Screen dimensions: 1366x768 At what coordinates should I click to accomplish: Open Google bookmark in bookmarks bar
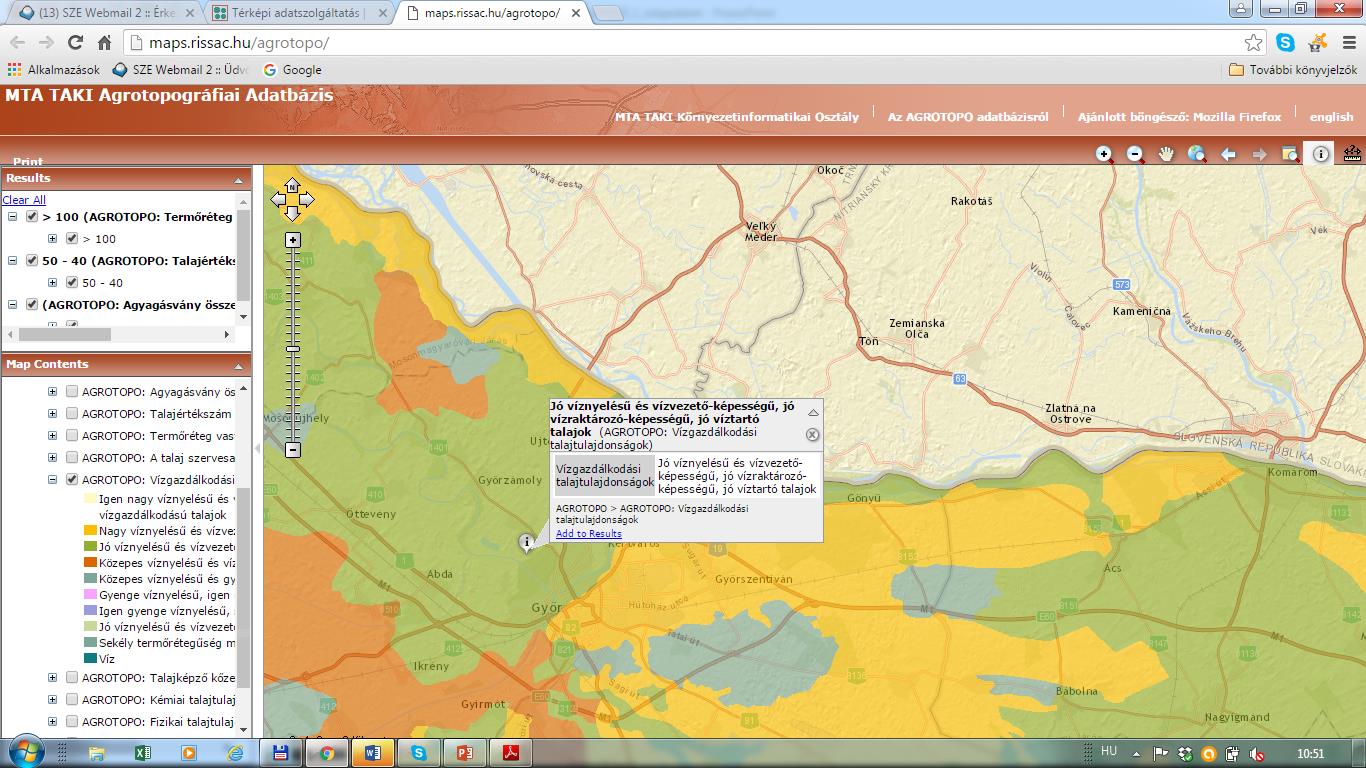(x=292, y=70)
